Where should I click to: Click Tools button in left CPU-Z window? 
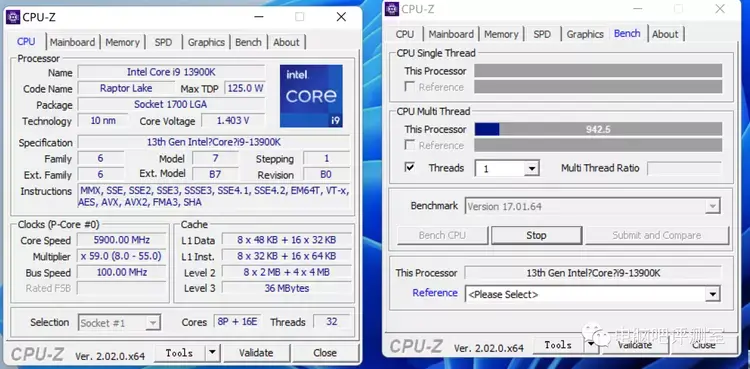click(x=180, y=353)
